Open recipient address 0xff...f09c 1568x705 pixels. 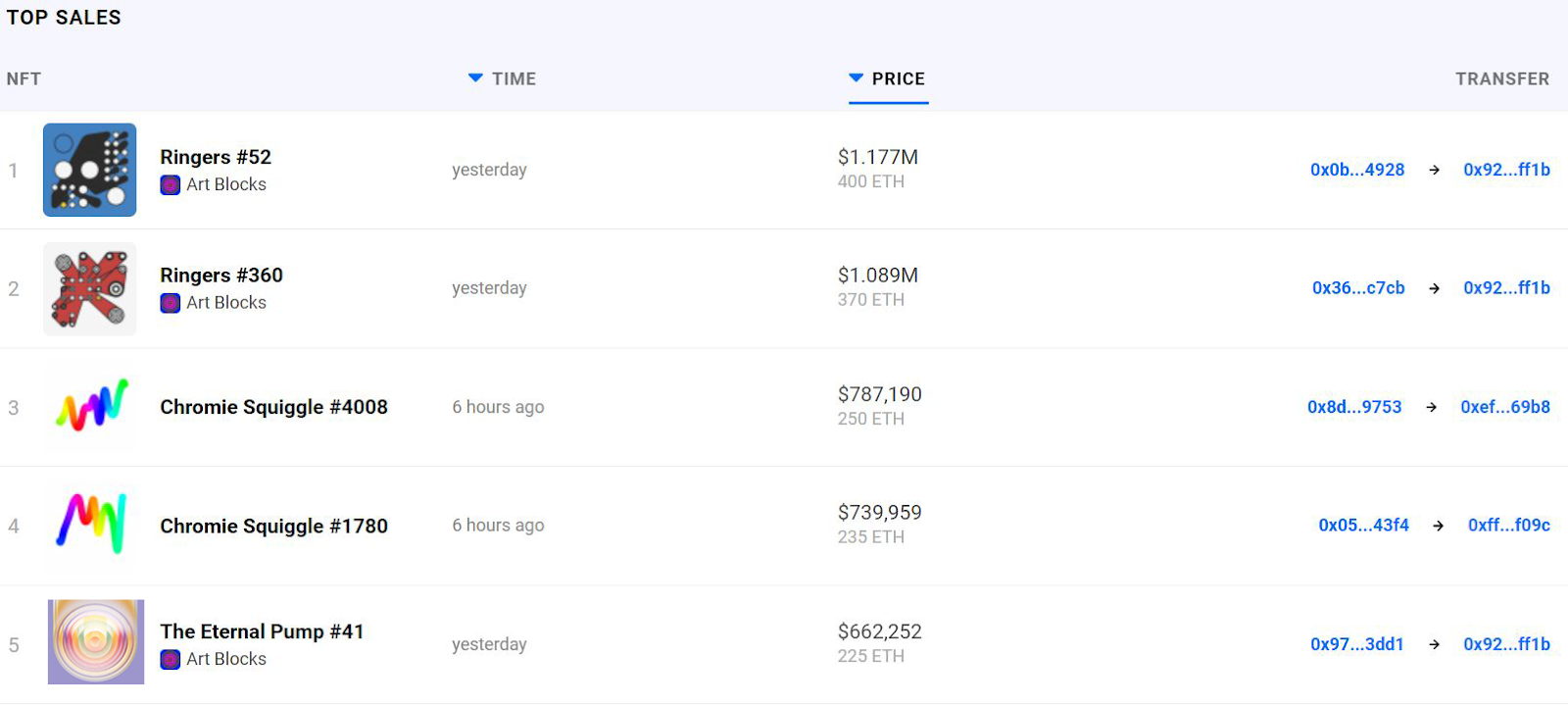tap(1508, 526)
